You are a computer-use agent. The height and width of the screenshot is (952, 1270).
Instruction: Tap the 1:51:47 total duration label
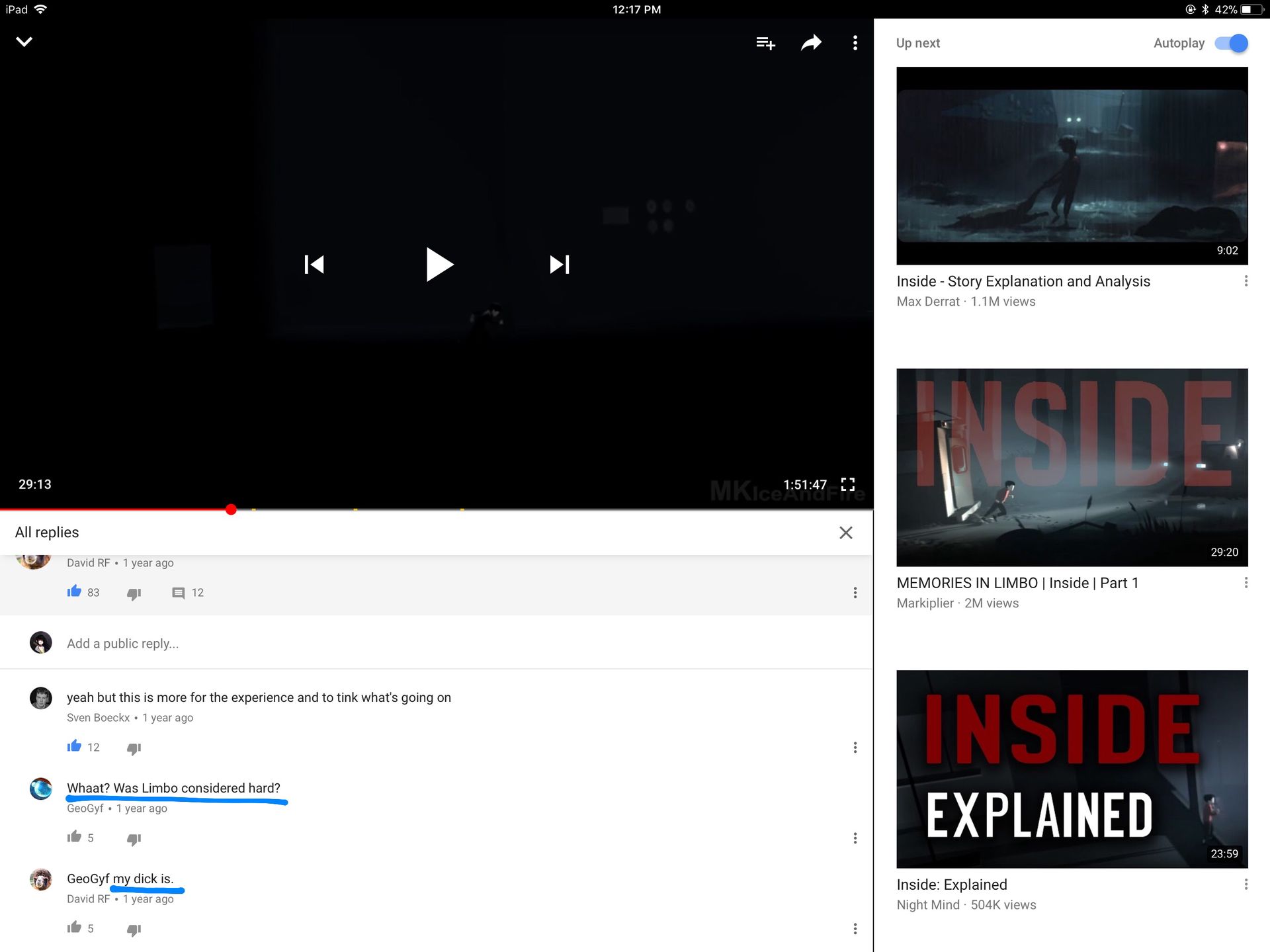pos(805,484)
